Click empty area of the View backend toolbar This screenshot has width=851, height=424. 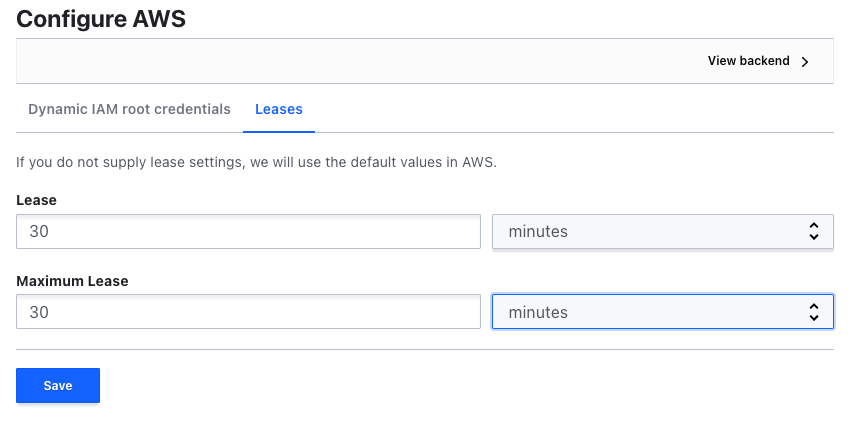pyautogui.click(x=350, y=61)
